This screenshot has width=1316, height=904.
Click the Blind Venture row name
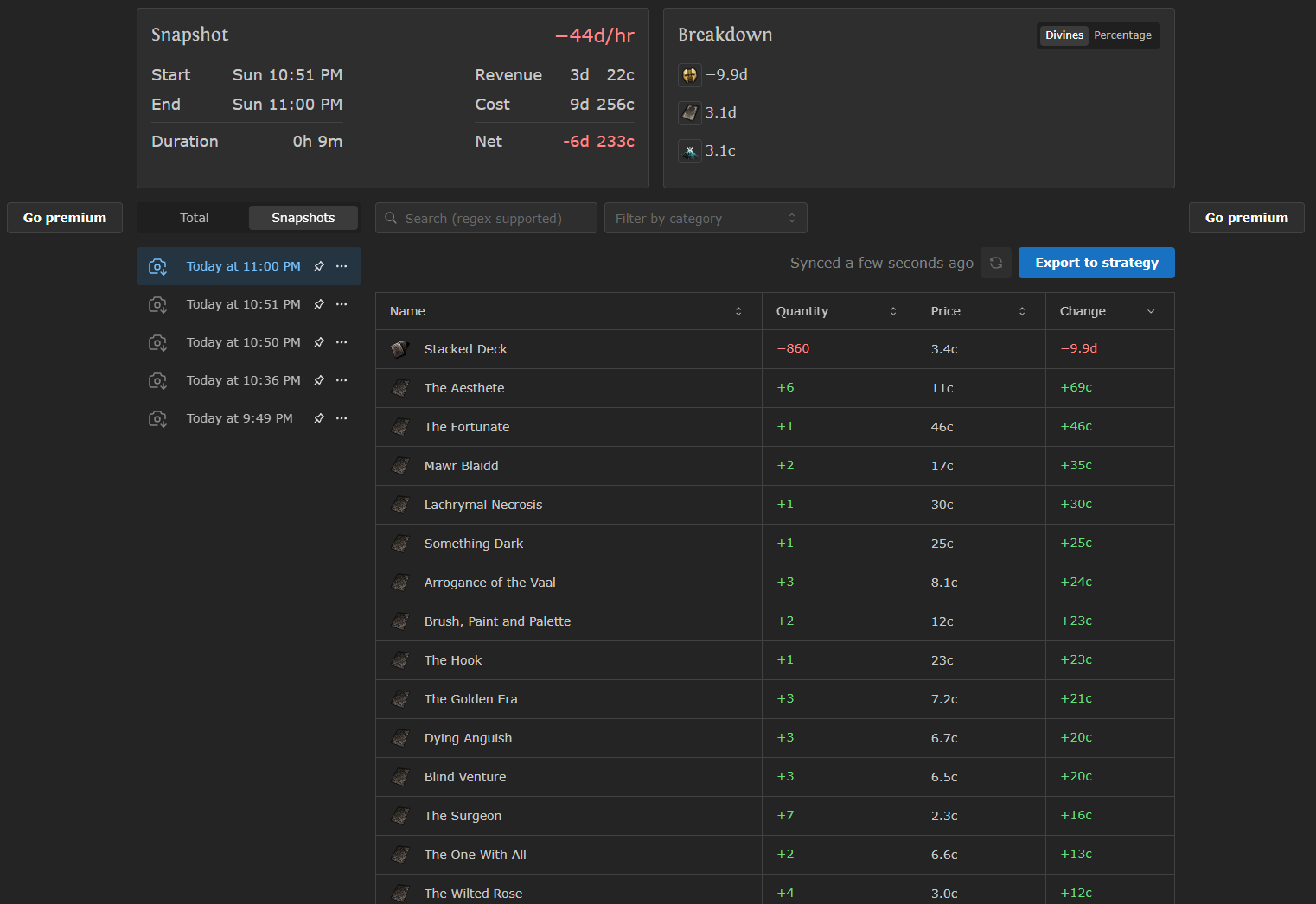point(465,777)
